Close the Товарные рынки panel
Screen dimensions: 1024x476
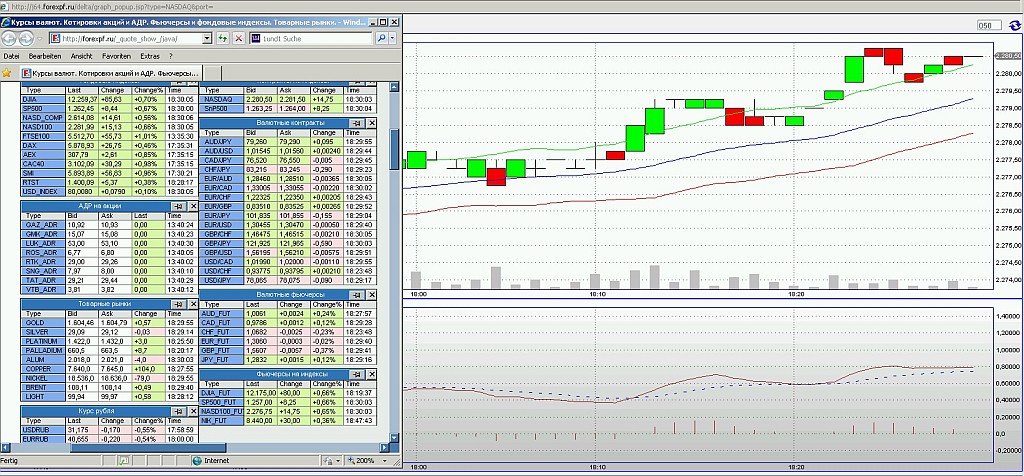193,304
